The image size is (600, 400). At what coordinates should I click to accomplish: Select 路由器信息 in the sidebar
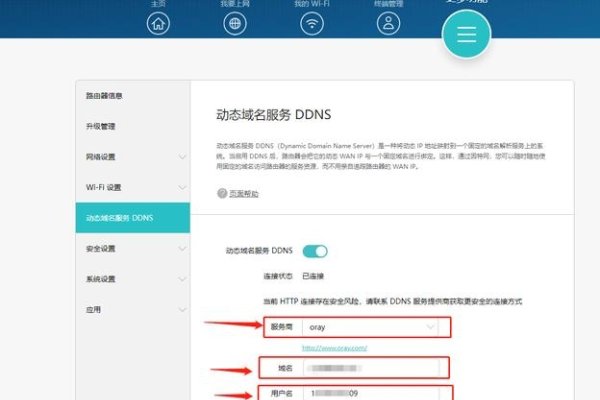click(x=133, y=96)
